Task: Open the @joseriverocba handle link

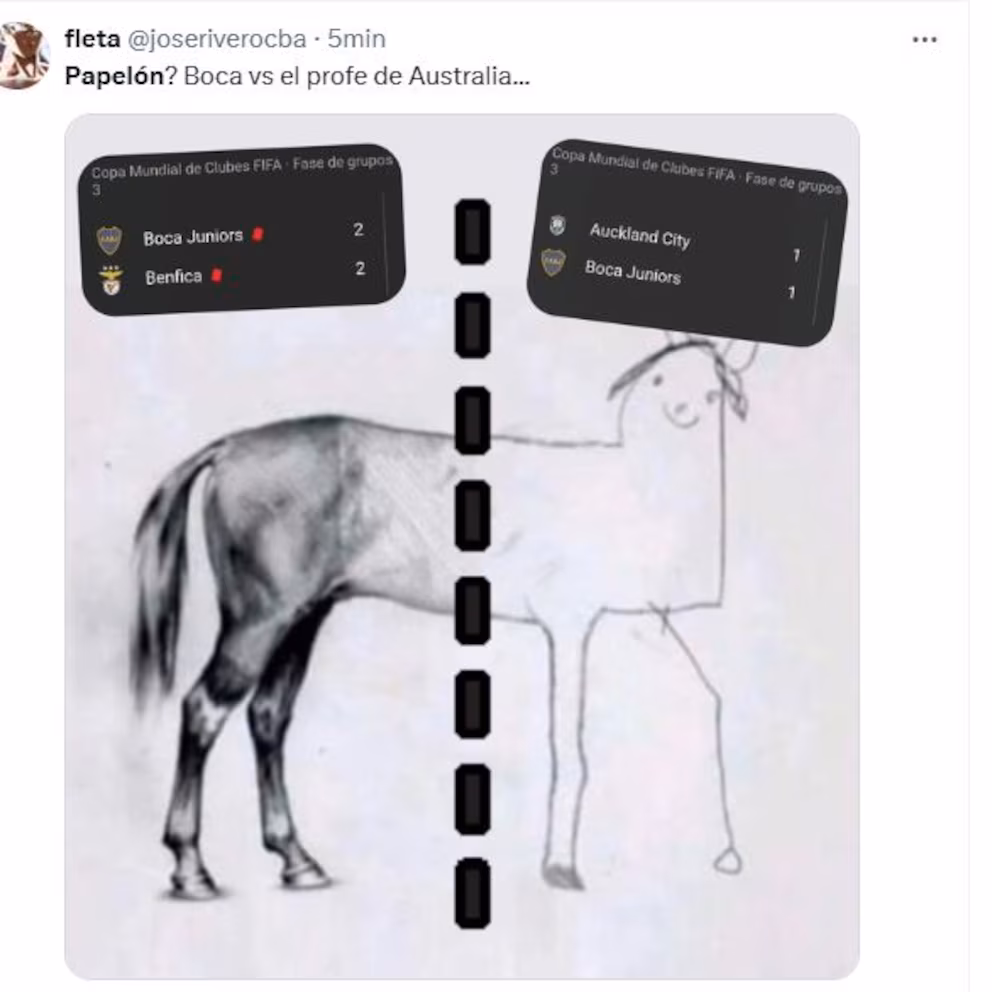Action: (x=217, y=39)
